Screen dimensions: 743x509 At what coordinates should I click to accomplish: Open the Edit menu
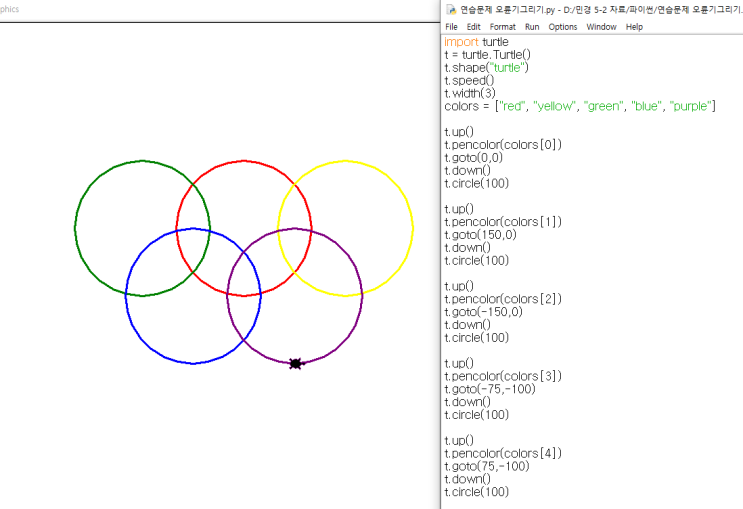pos(474,27)
